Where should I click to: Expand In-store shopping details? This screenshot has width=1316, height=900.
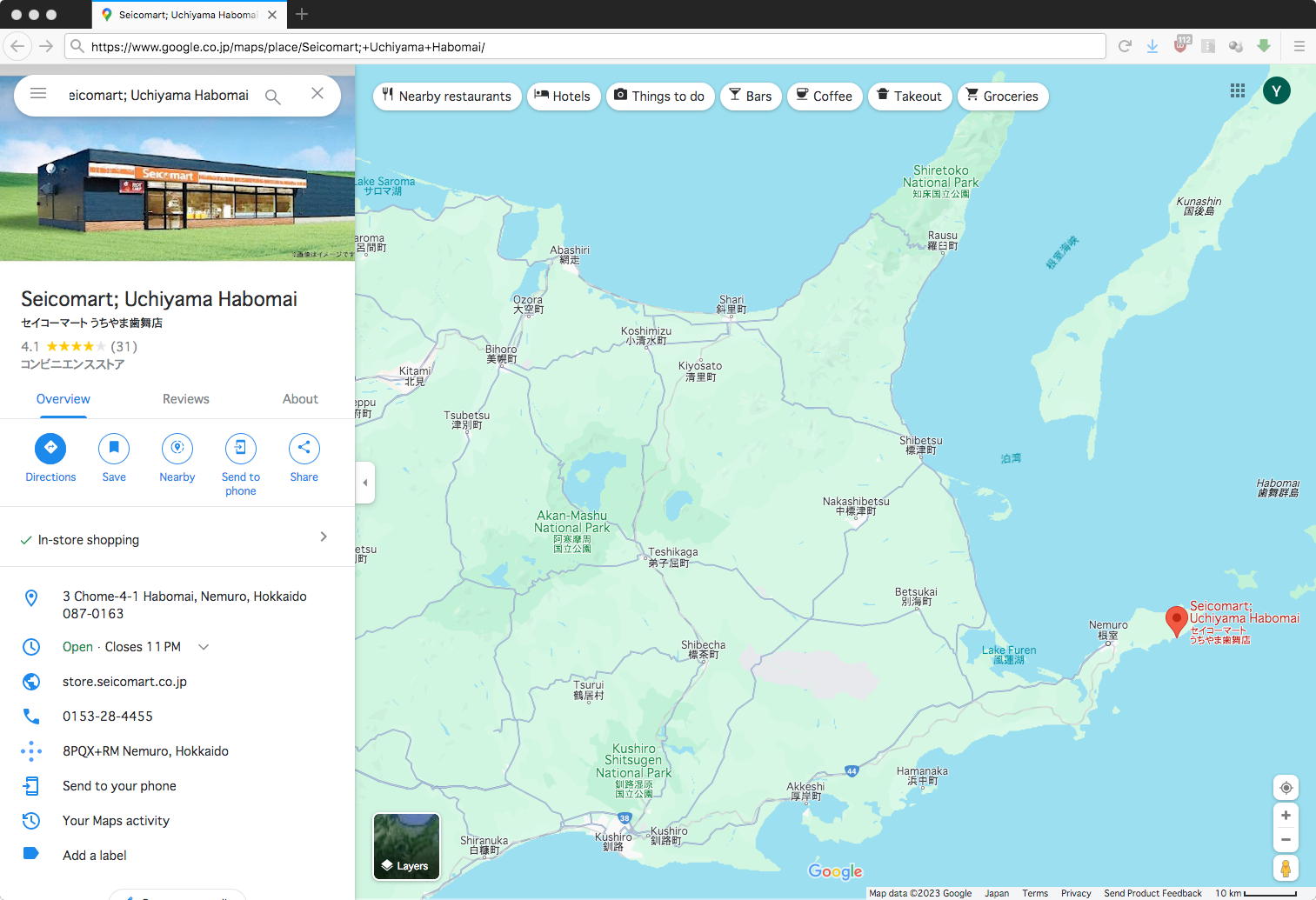(x=324, y=537)
